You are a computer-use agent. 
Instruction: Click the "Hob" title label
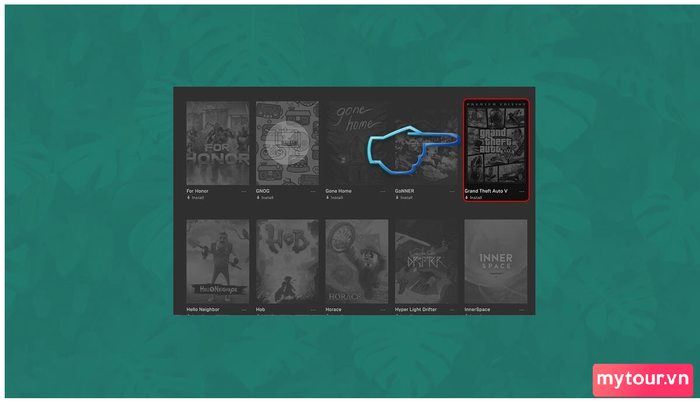click(x=260, y=309)
